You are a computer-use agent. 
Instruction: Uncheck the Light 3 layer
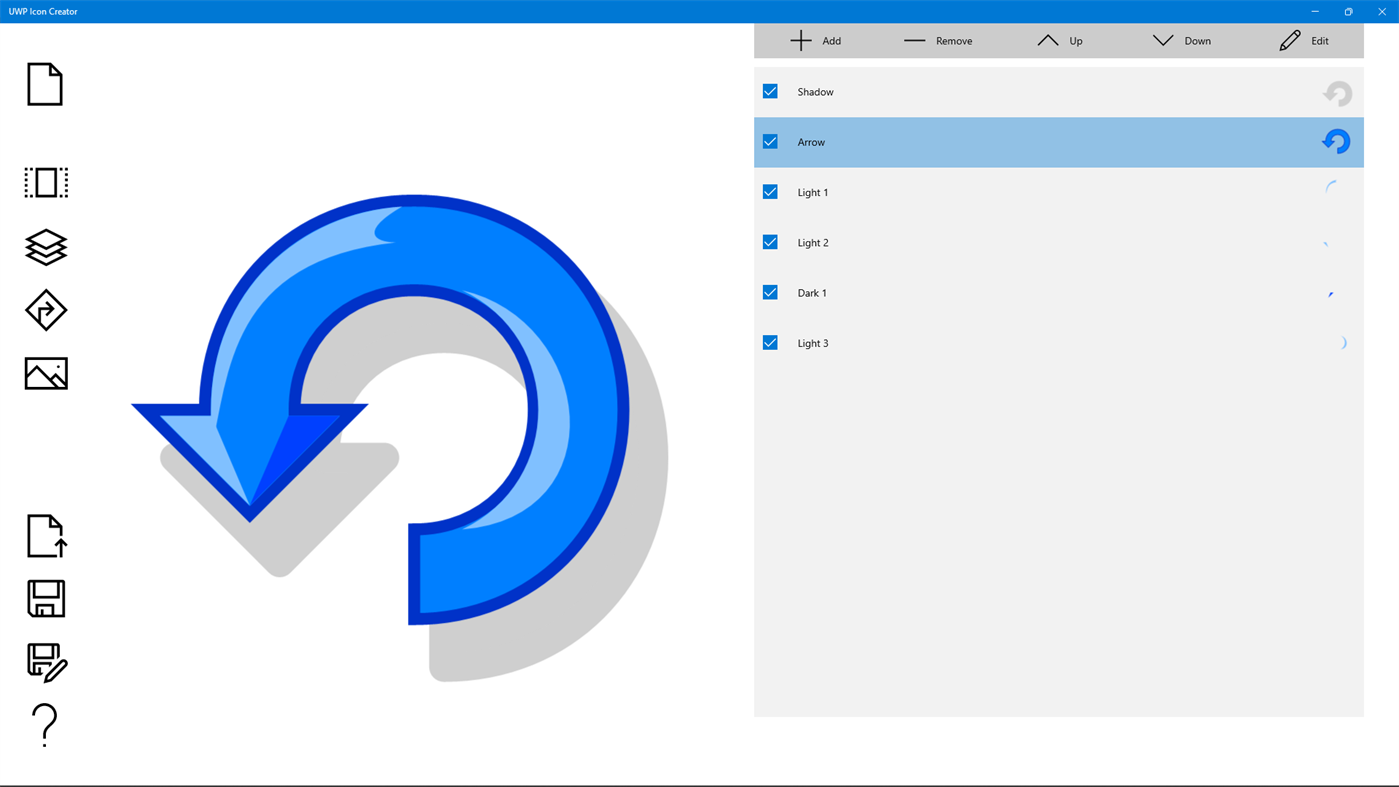pyautogui.click(x=769, y=341)
